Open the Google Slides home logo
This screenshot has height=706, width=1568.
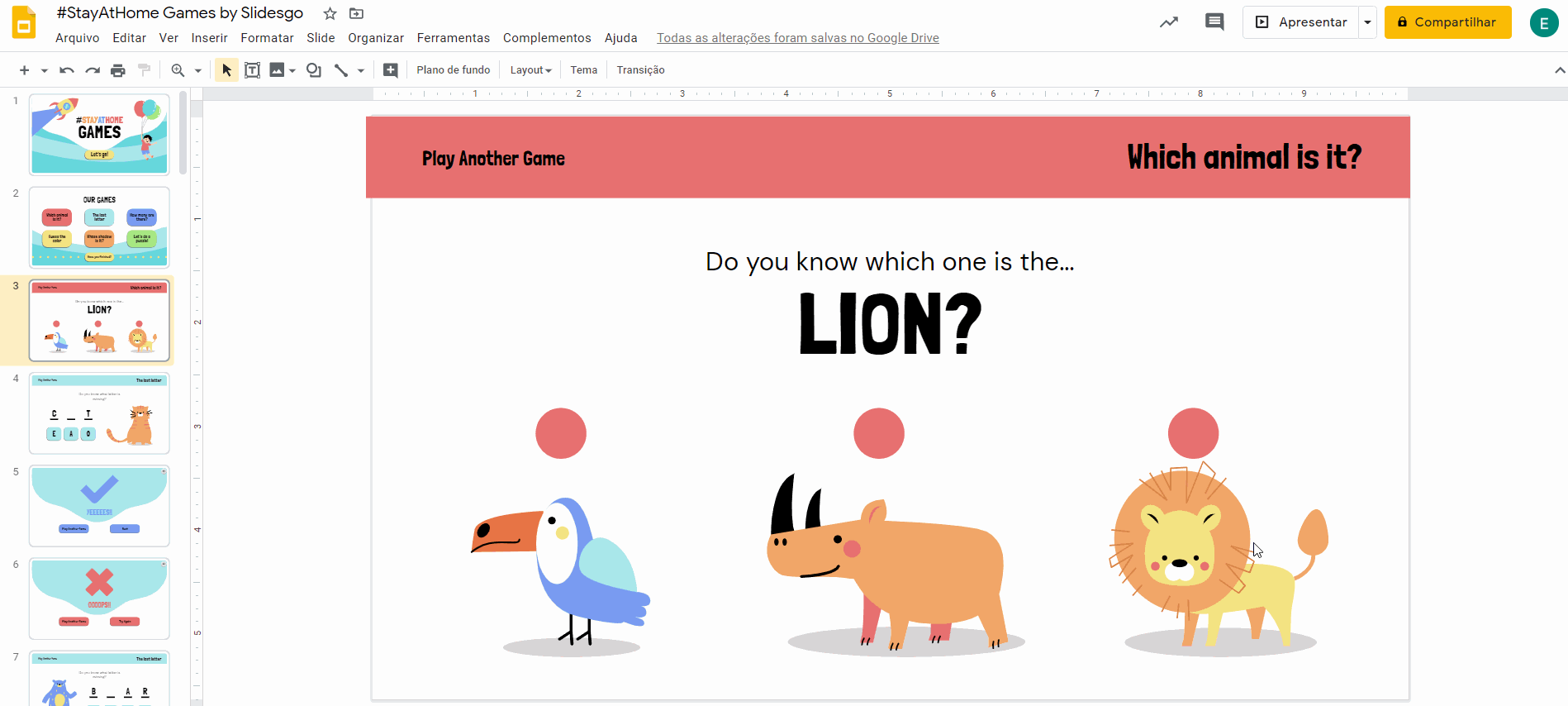24,22
